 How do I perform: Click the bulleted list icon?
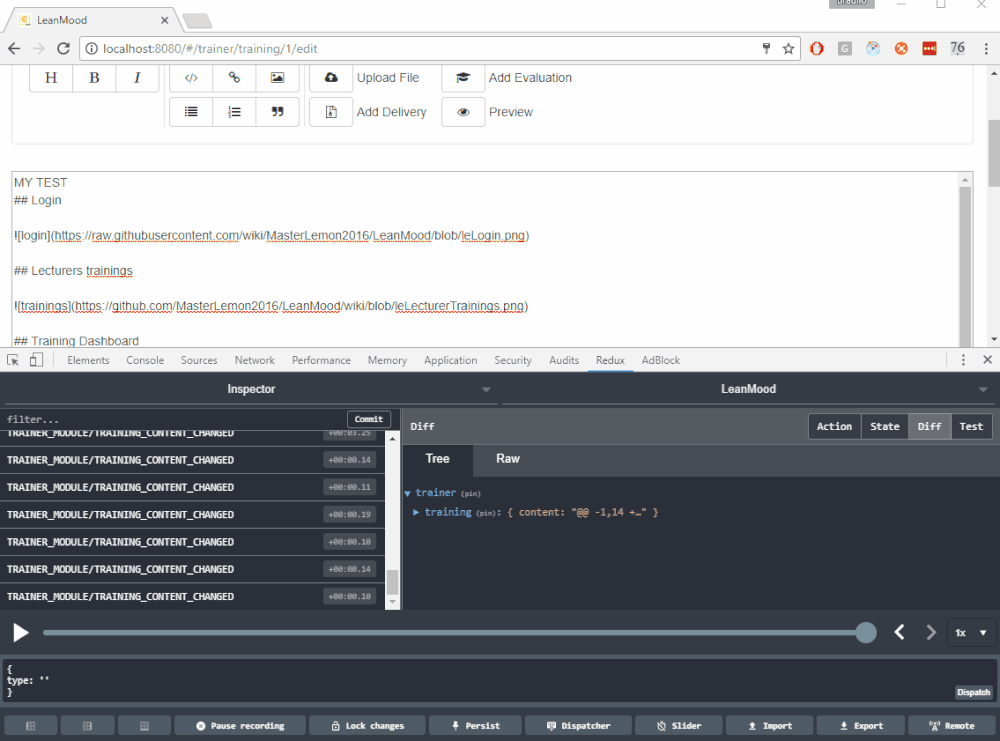(190, 112)
